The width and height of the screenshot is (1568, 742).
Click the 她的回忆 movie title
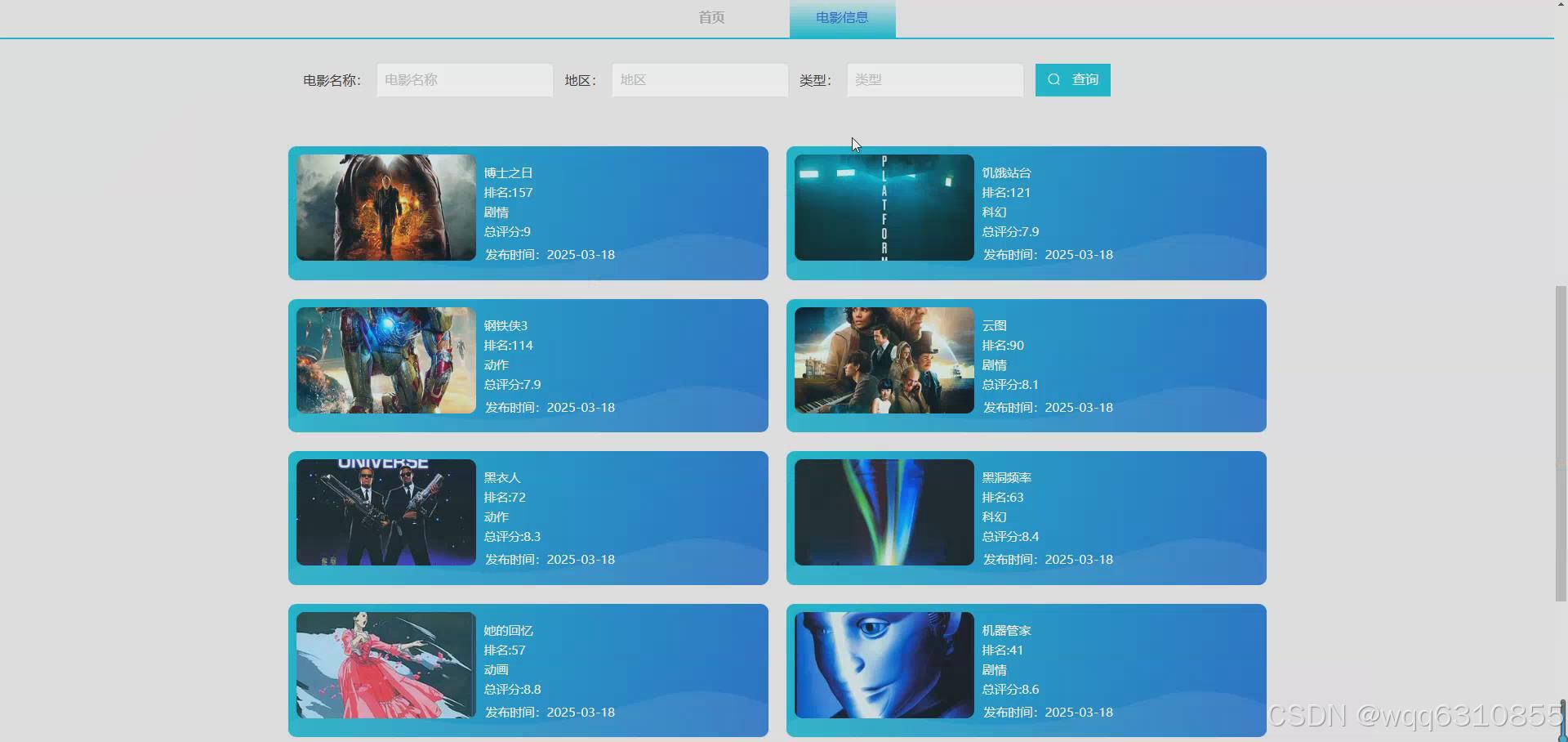508,631
